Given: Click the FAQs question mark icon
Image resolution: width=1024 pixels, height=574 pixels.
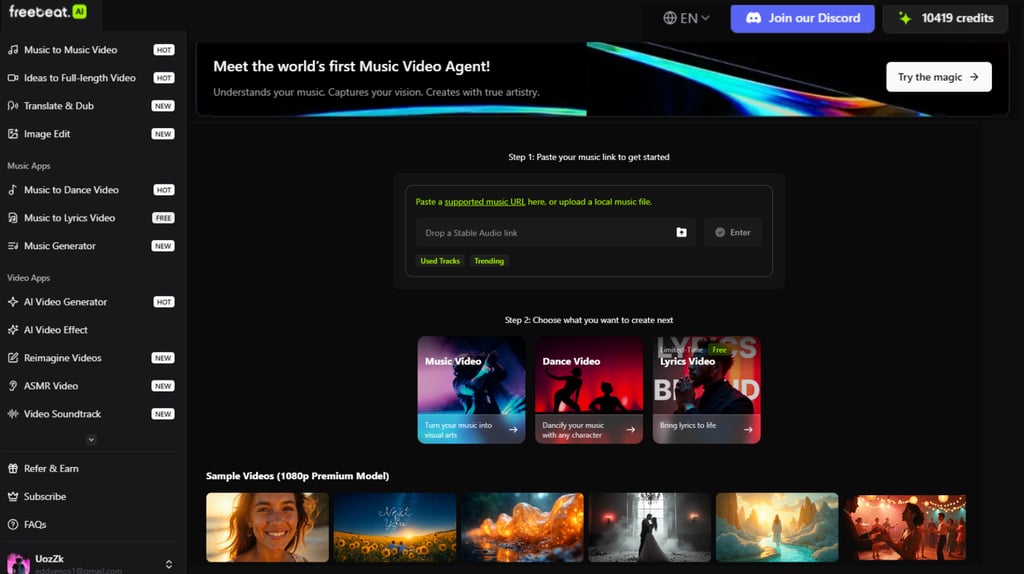Looking at the screenshot, I should (x=12, y=524).
